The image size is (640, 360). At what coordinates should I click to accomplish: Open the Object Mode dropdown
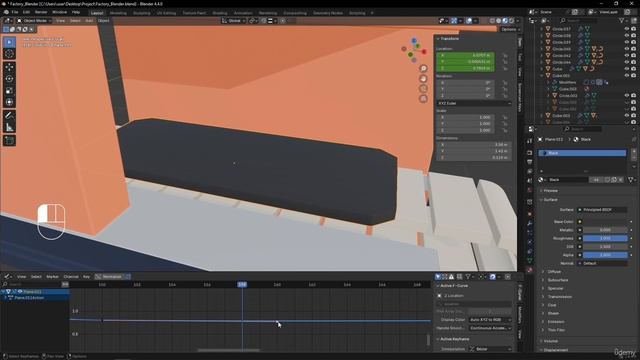click(x=33, y=21)
